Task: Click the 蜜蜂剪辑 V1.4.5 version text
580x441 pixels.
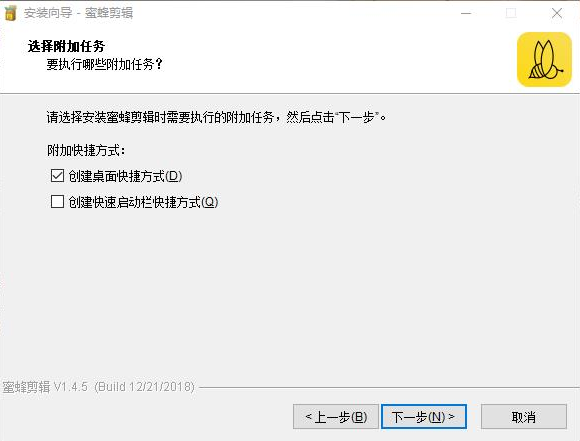Action: point(45,387)
